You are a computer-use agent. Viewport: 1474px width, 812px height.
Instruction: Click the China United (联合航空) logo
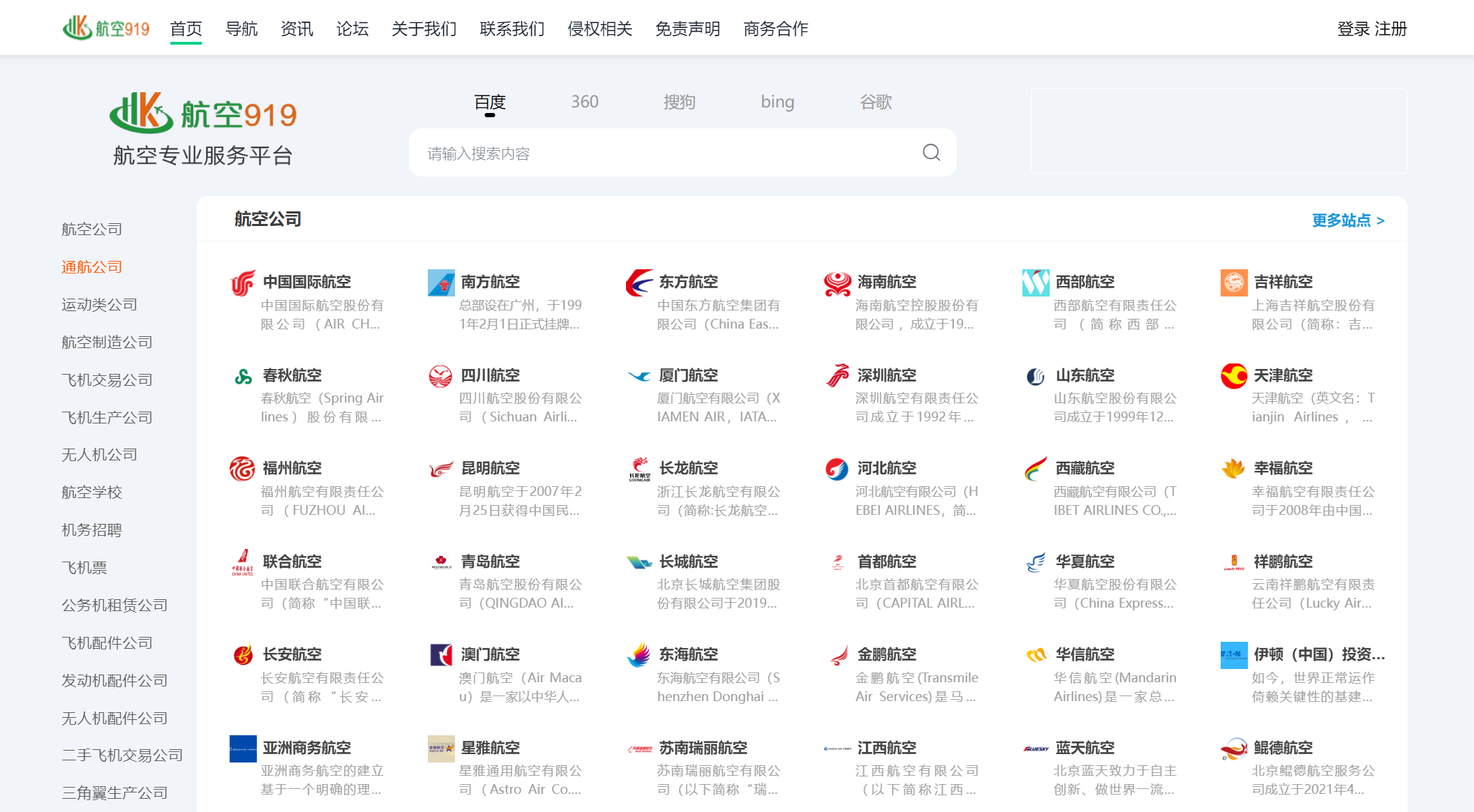coord(243,562)
